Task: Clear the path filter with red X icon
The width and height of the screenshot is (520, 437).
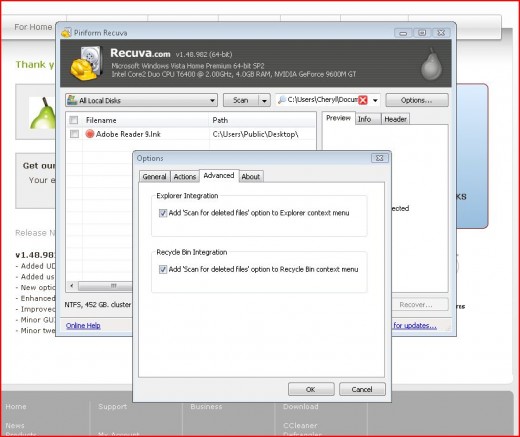Action: pos(363,100)
